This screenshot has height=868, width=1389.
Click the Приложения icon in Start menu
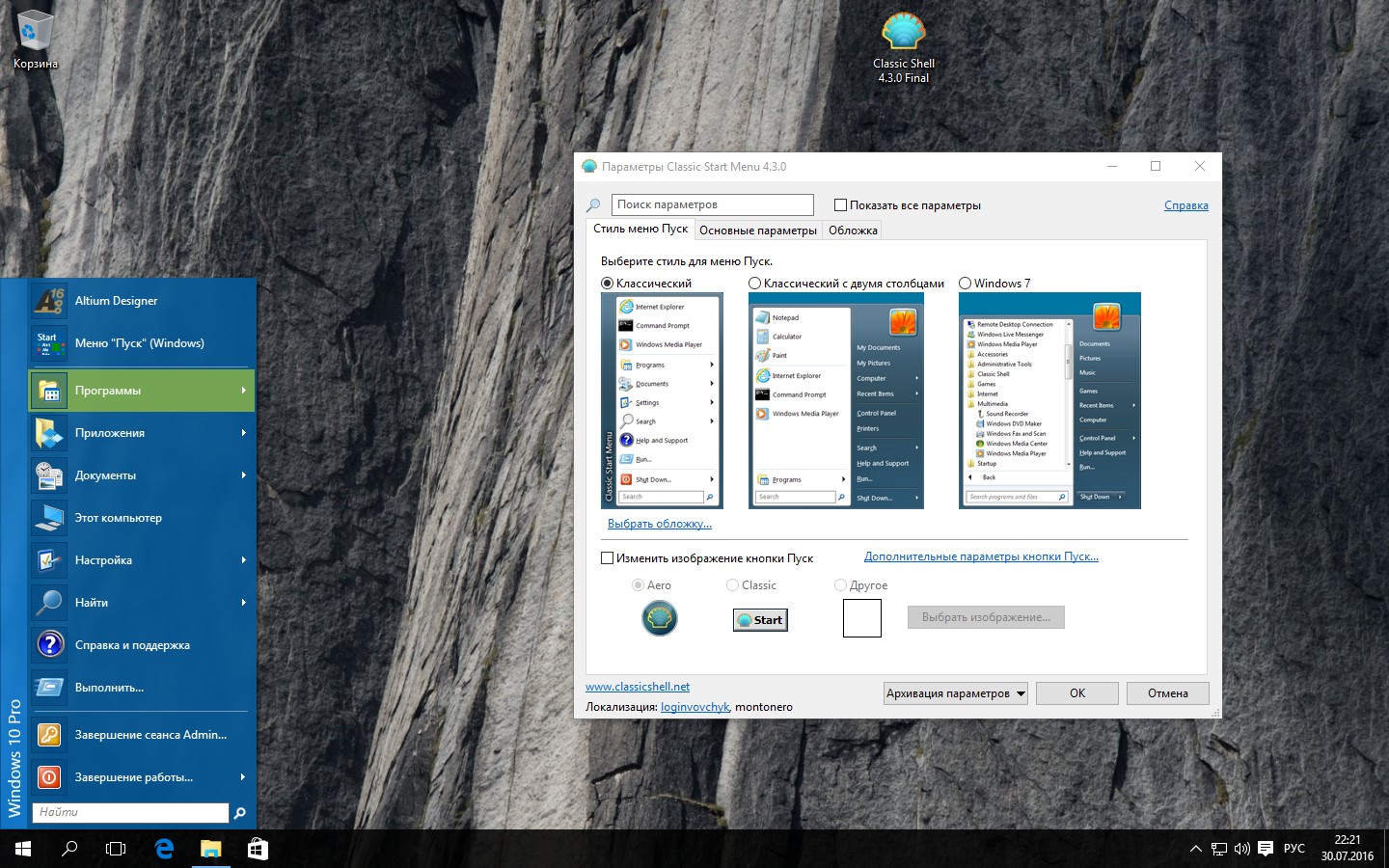tap(48, 433)
